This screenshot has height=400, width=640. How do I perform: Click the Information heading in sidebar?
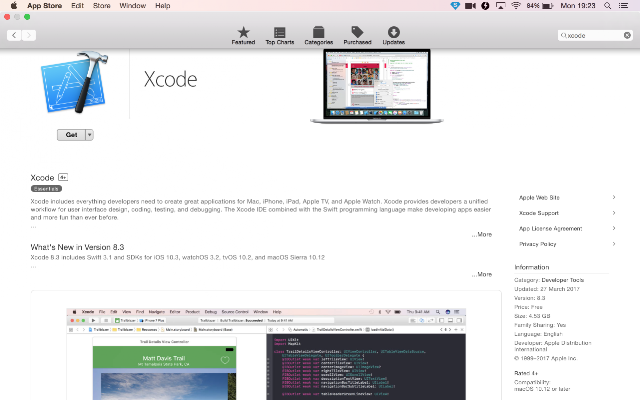coord(531,267)
